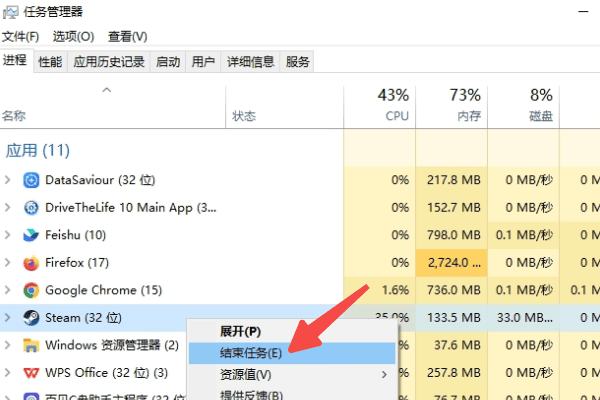This screenshot has width=600, height=400.
Task: Click the Feishu app icon
Action: point(31,235)
